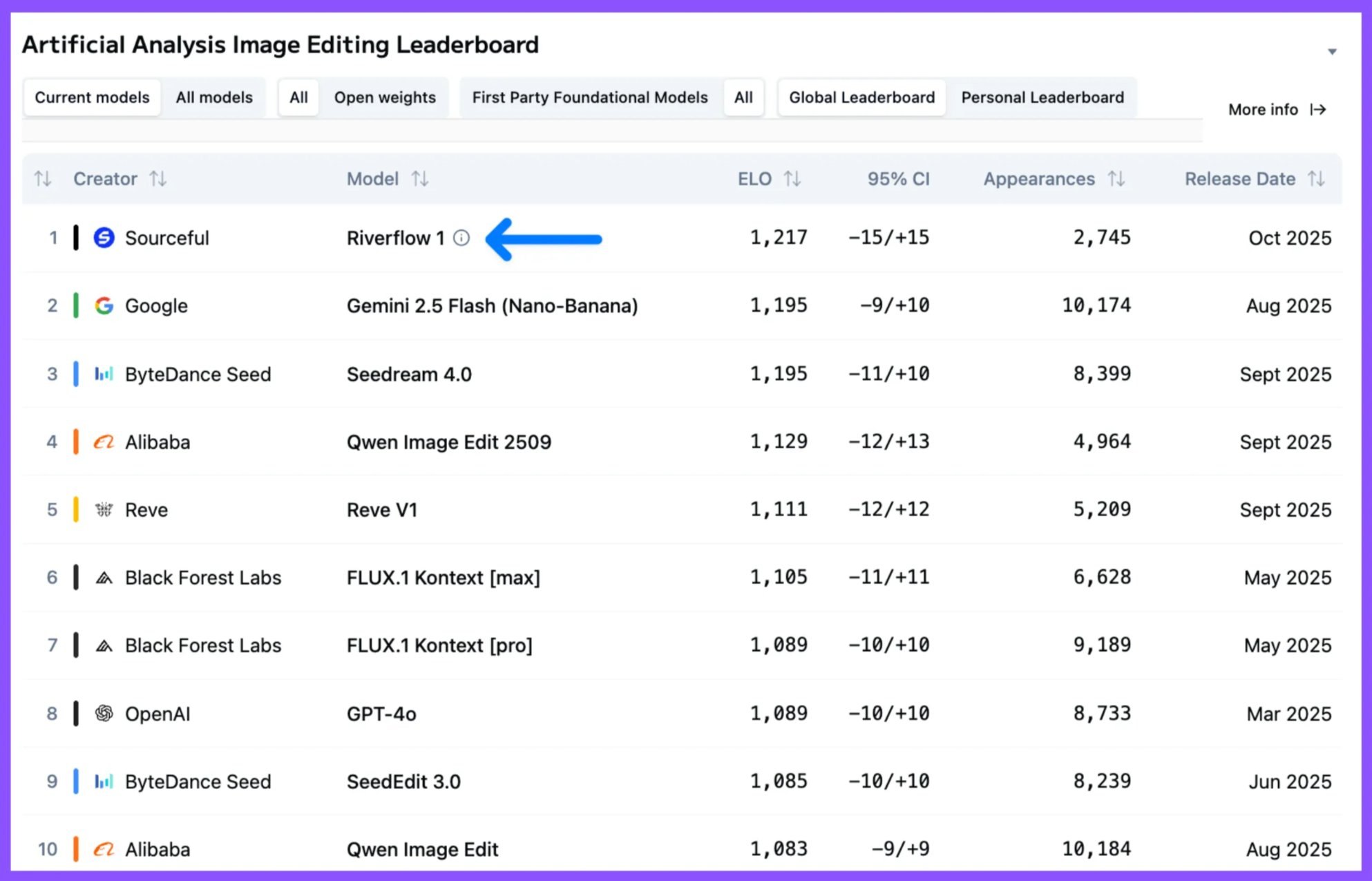Sort by ELO using its sort arrows
1372x881 pixels.
tap(792, 179)
